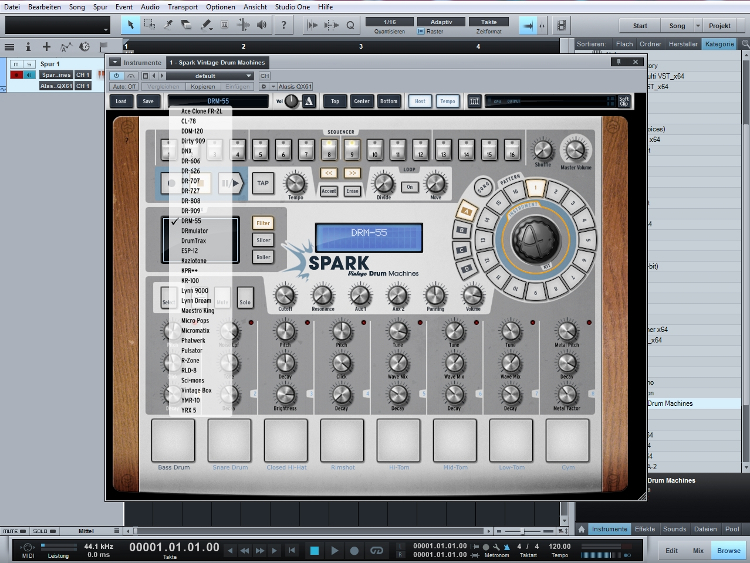Hit the Bass Drum pad
Viewport: 750px width, 563px height.
point(173,441)
